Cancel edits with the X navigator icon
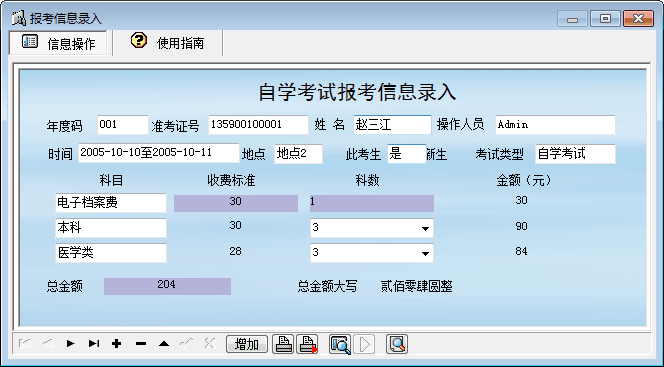This screenshot has width=664, height=367. click(210, 344)
